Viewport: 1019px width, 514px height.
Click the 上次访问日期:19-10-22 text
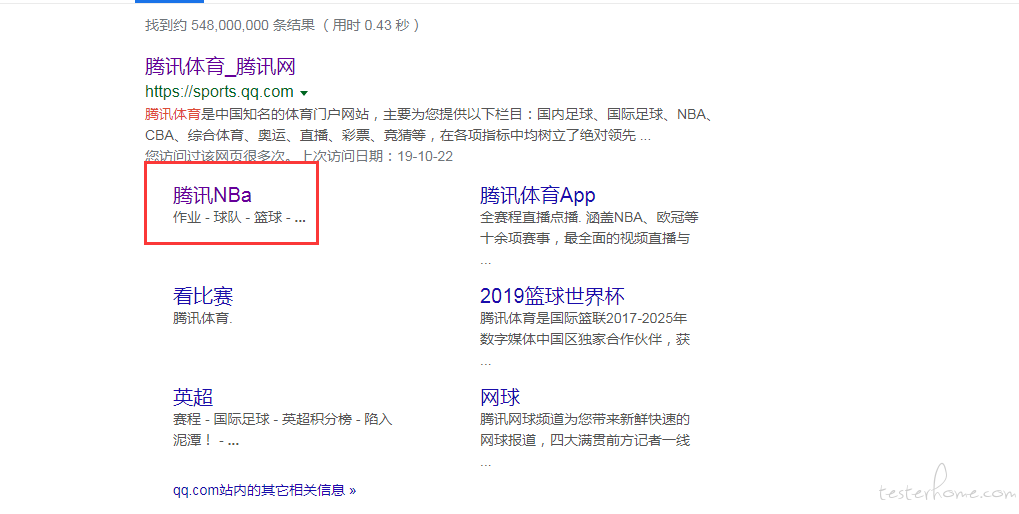click(x=376, y=157)
